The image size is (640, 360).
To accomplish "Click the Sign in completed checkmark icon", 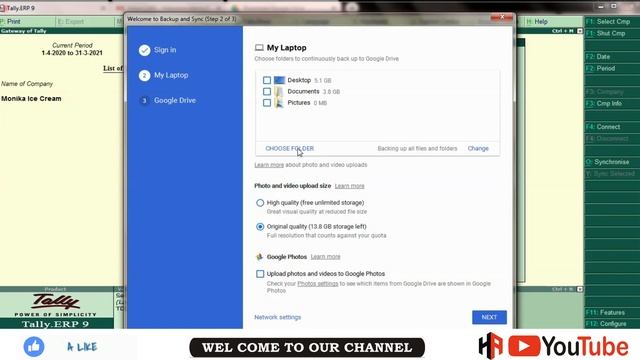I will (x=144, y=50).
